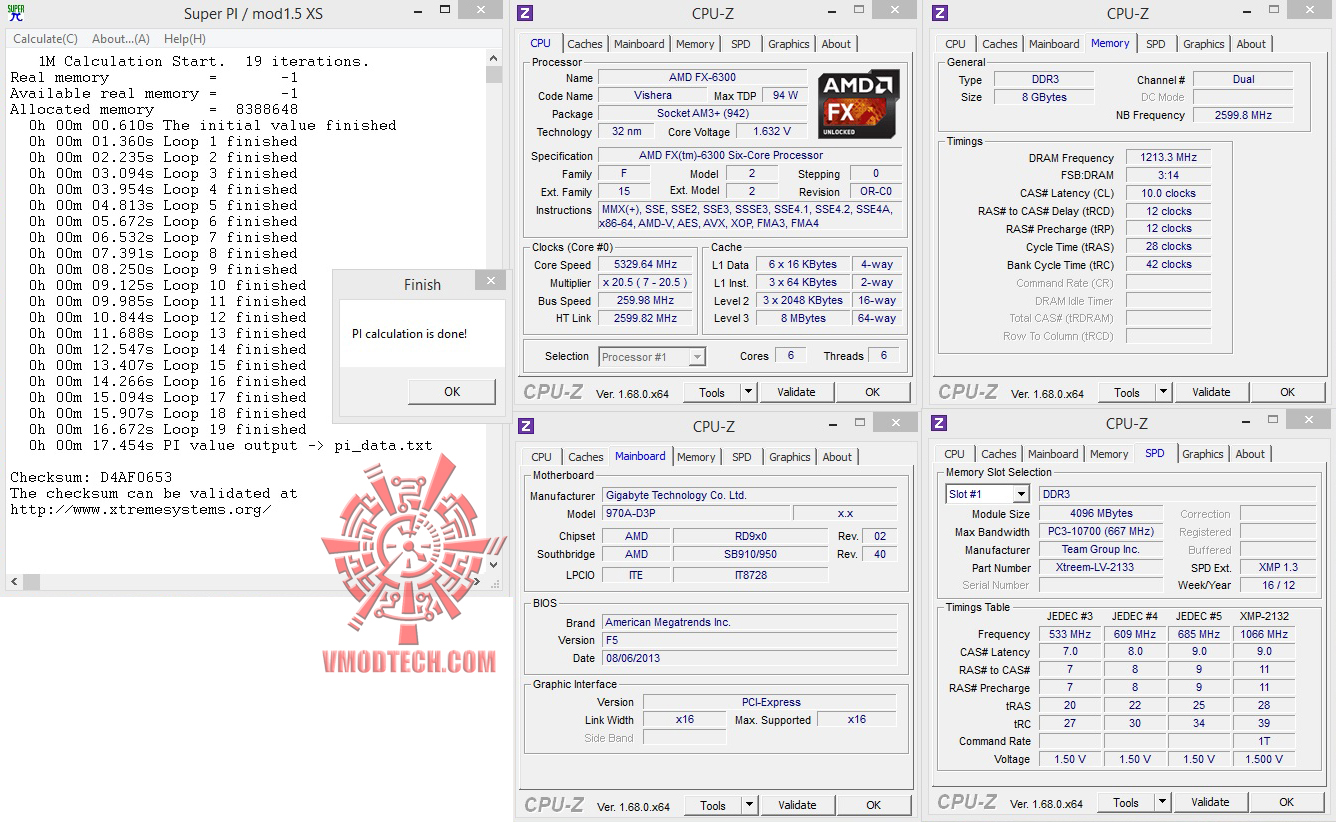This screenshot has height=822, width=1336.
Task: Switch to CPU tab in the CPU-Z memory timings window
Action: [956, 44]
